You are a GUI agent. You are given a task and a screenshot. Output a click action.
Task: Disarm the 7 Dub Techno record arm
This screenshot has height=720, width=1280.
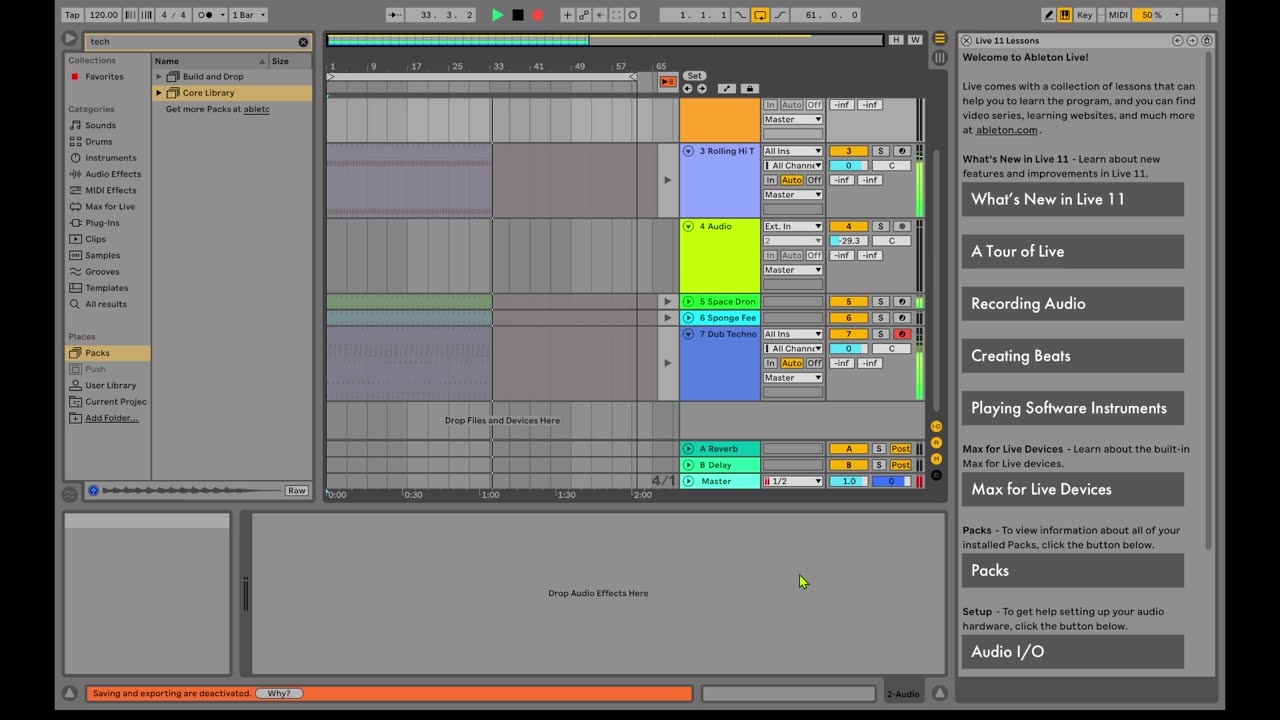click(901, 334)
